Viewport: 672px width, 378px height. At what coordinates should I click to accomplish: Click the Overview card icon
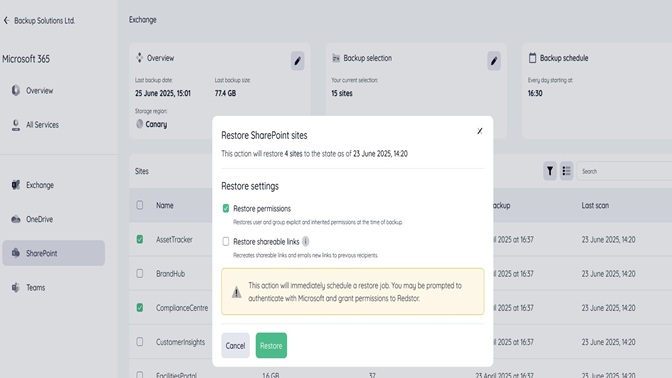point(139,58)
